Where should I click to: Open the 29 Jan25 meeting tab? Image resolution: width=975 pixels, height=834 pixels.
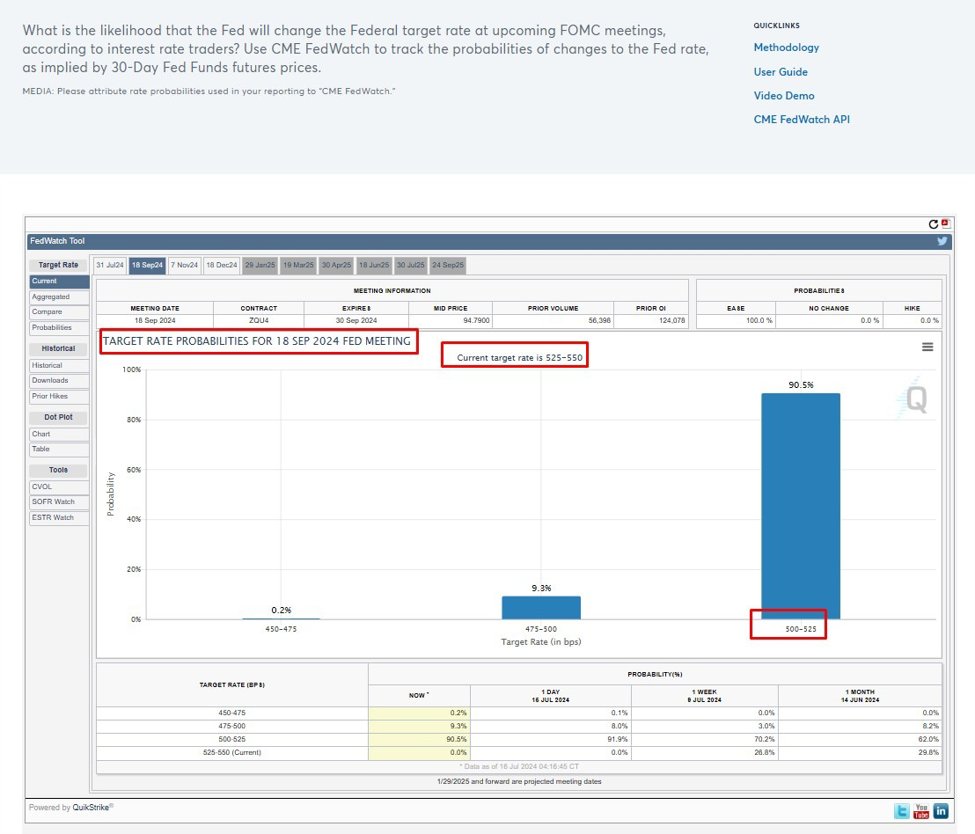coord(260,265)
